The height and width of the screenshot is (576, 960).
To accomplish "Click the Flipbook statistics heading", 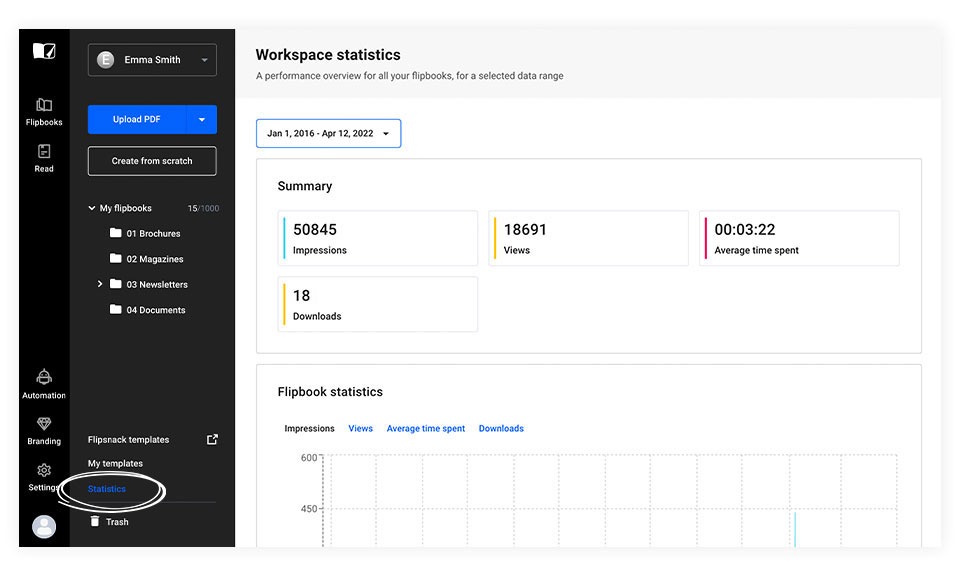I will tap(330, 392).
